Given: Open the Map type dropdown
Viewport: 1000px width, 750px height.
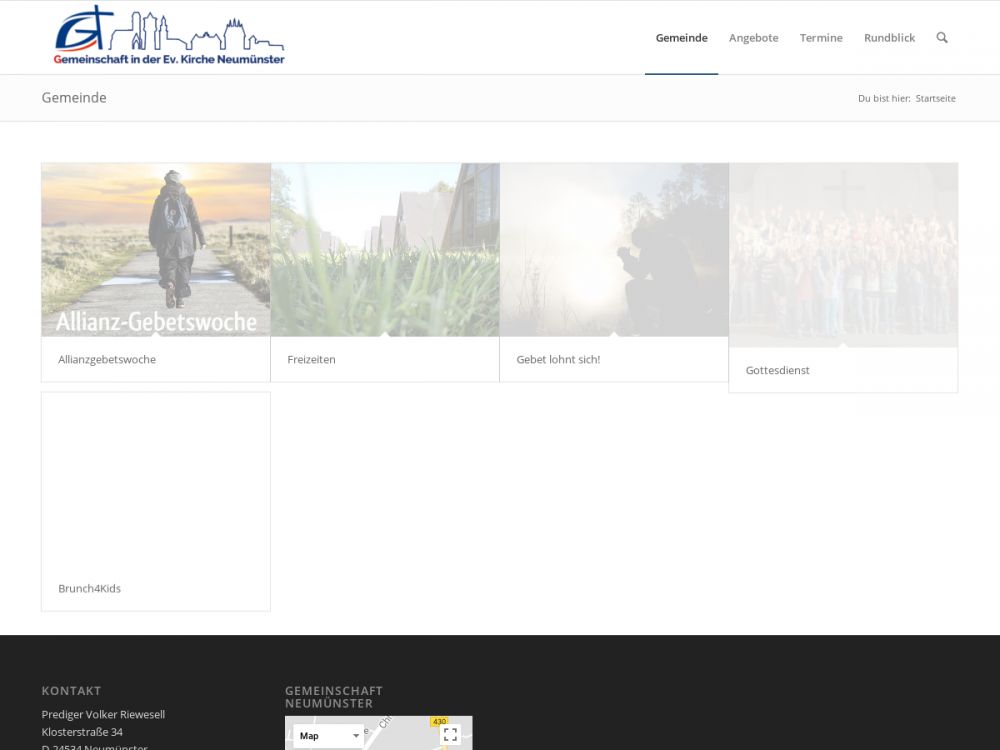Looking at the screenshot, I should (328, 736).
